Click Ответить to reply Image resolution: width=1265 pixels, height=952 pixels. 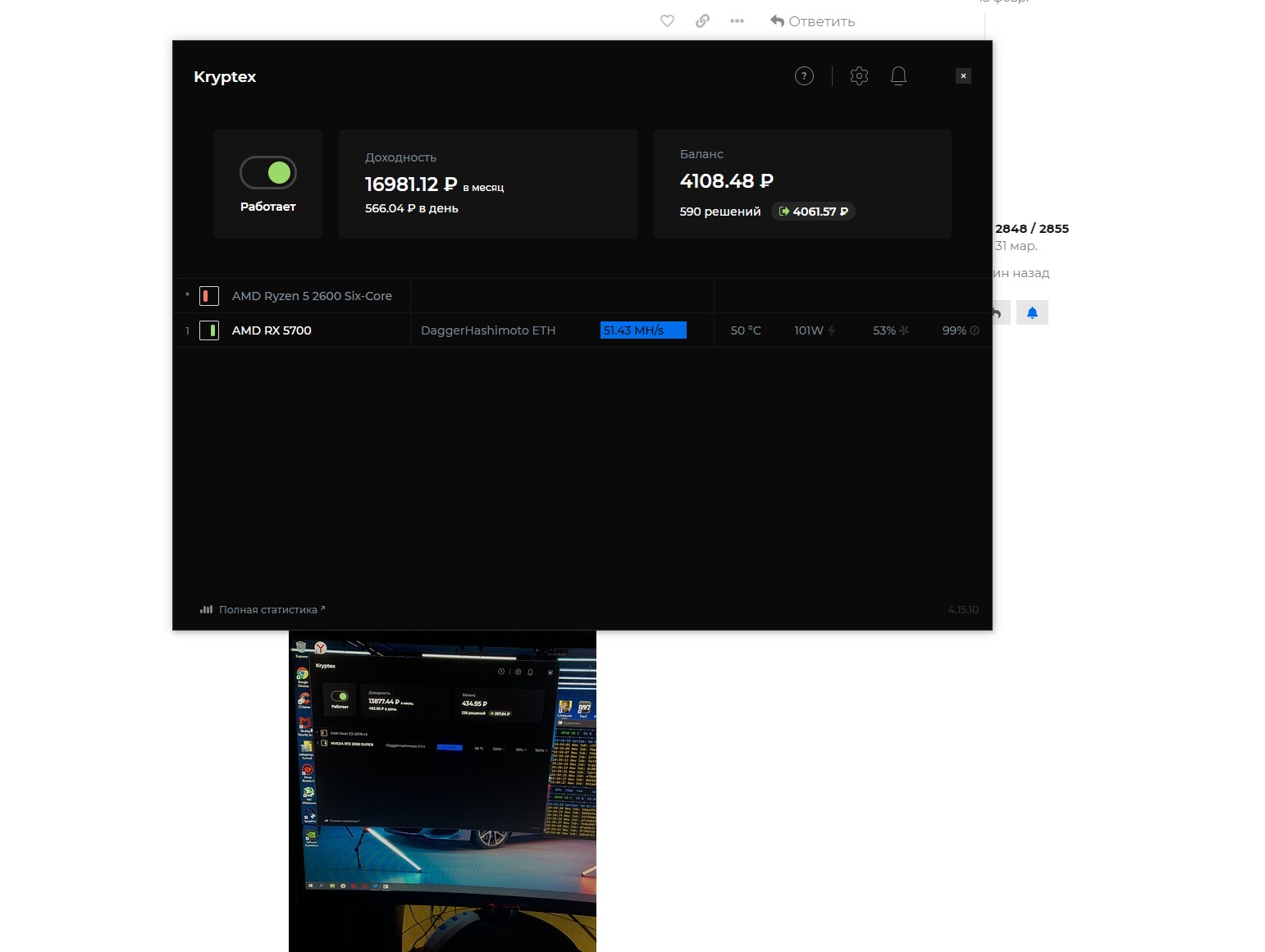[x=812, y=21]
